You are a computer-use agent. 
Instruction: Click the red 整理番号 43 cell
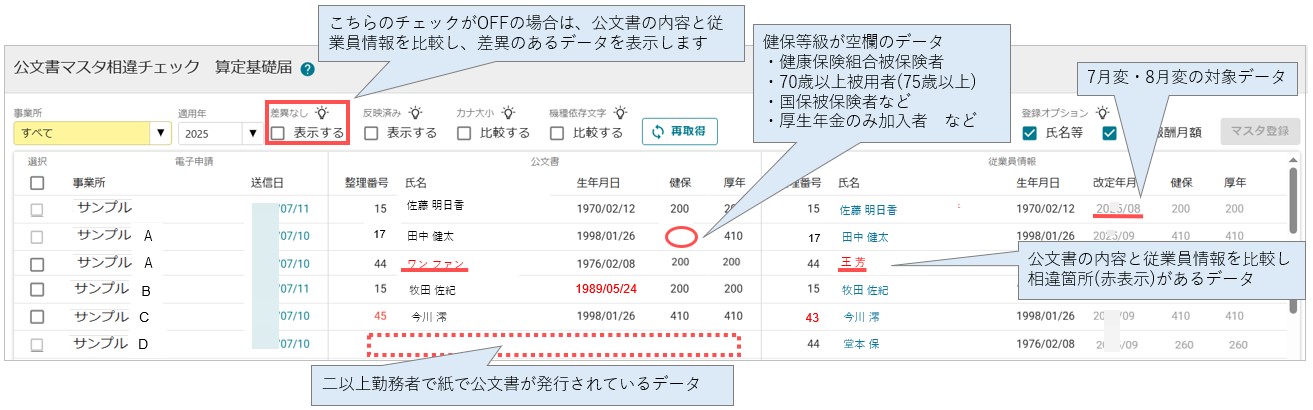(x=812, y=317)
